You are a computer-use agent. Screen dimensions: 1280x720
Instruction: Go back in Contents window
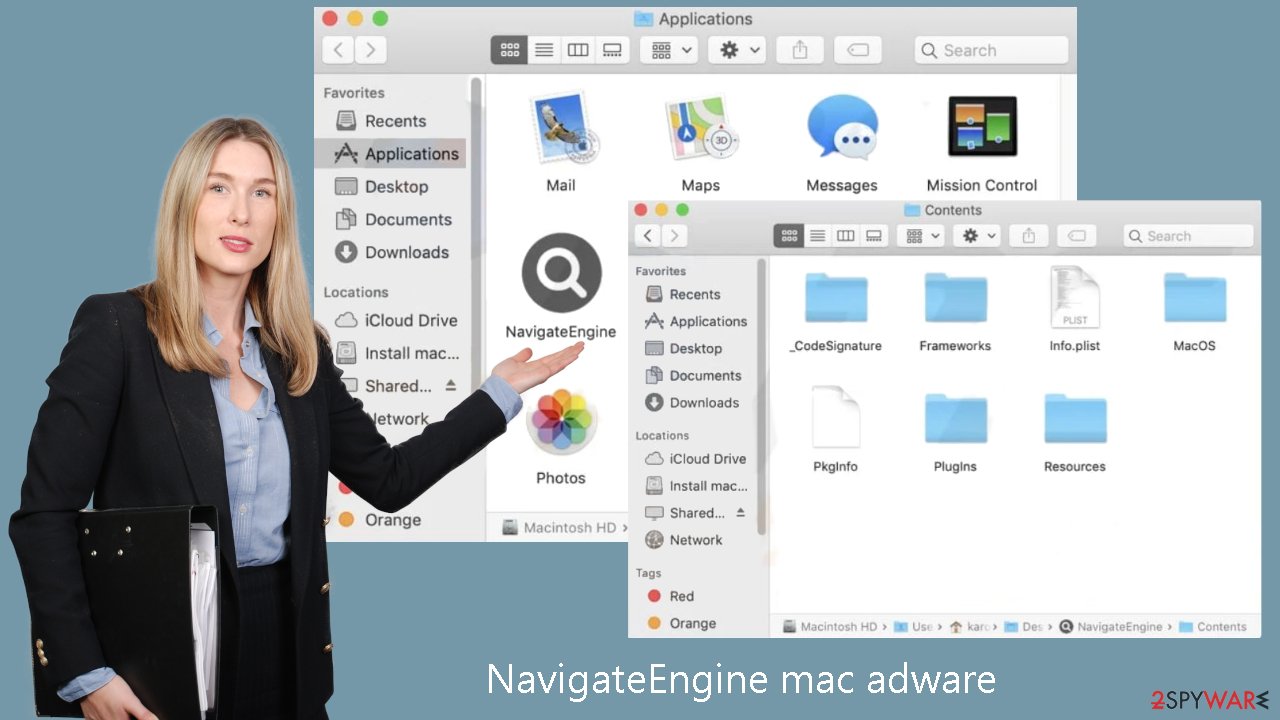point(648,236)
